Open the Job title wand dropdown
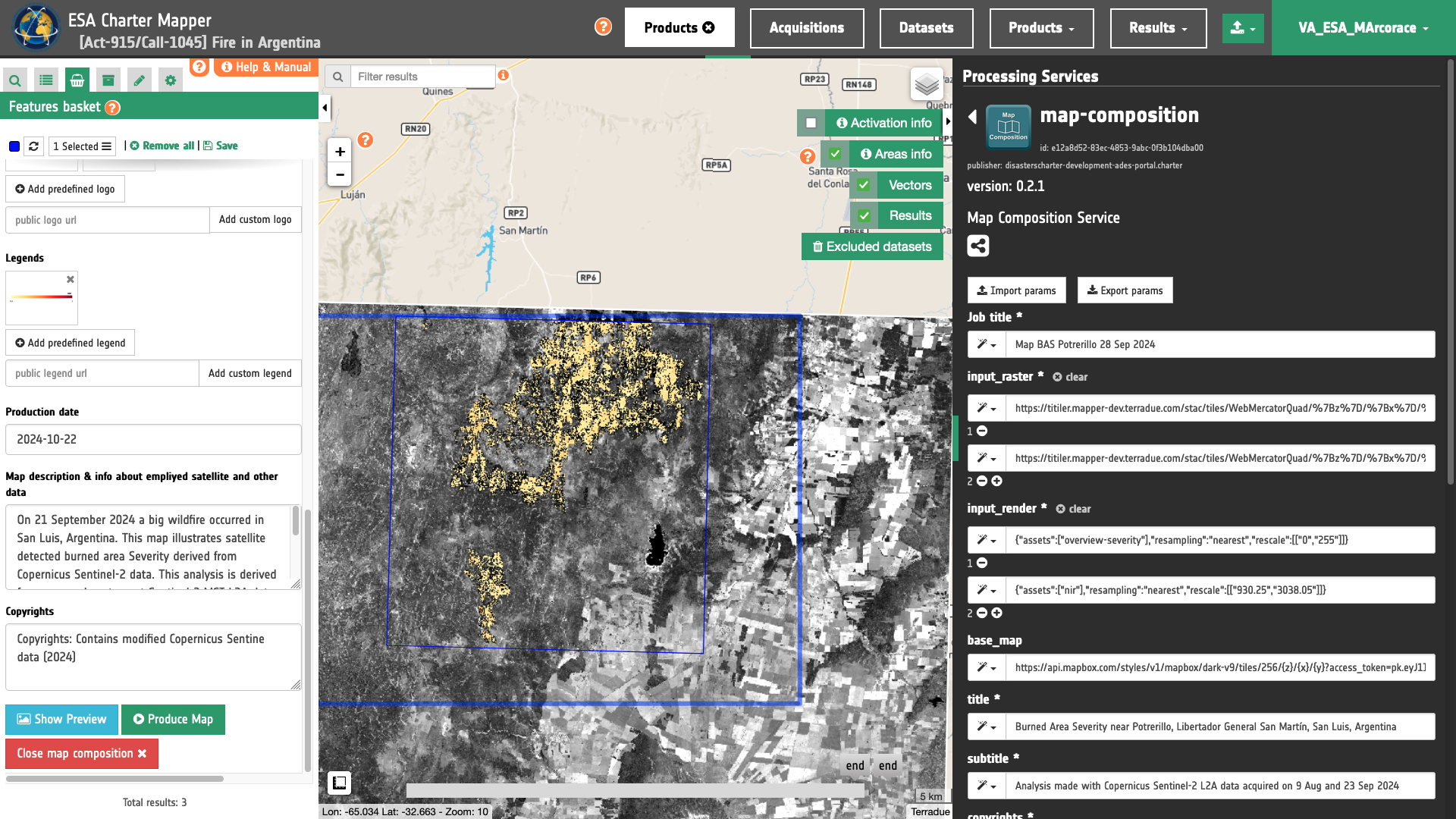Viewport: 1456px width, 819px height. point(987,344)
